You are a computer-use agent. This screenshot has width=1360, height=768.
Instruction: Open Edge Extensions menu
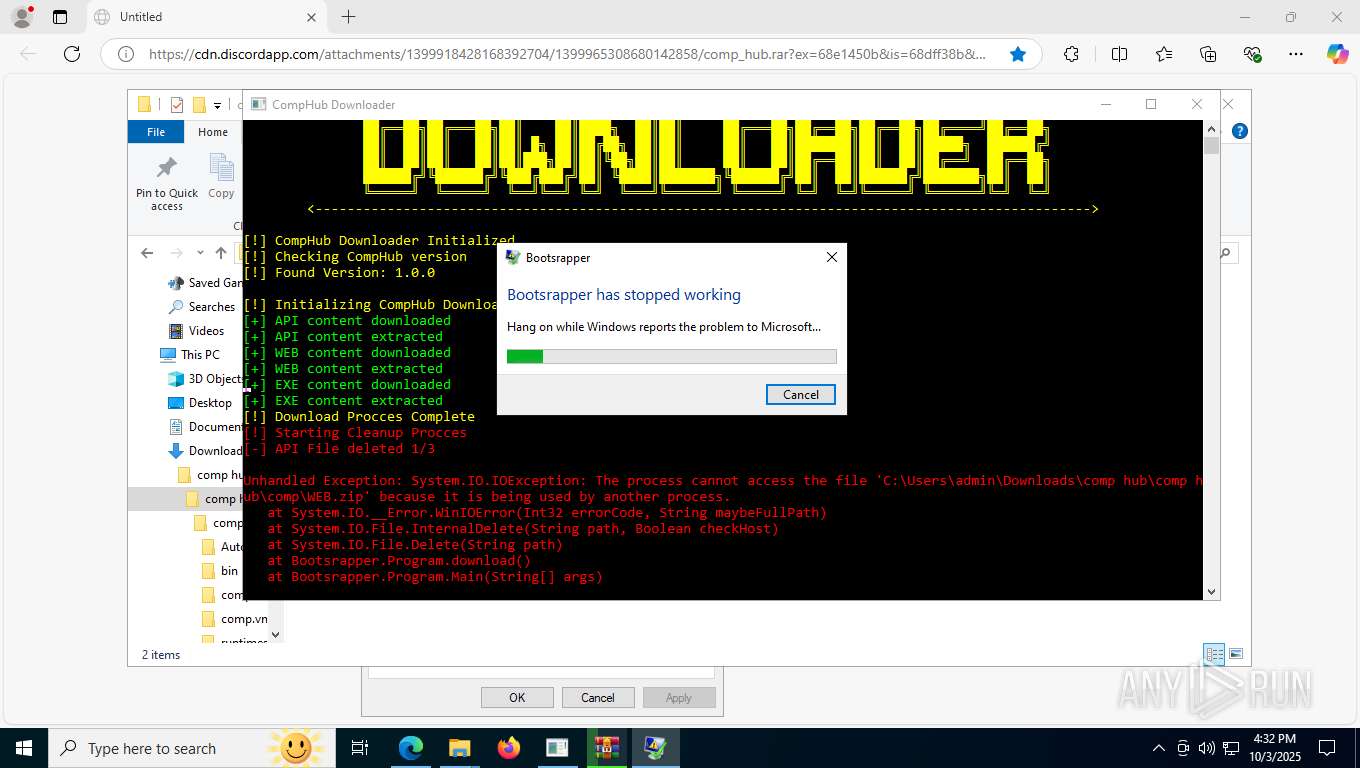[1072, 54]
